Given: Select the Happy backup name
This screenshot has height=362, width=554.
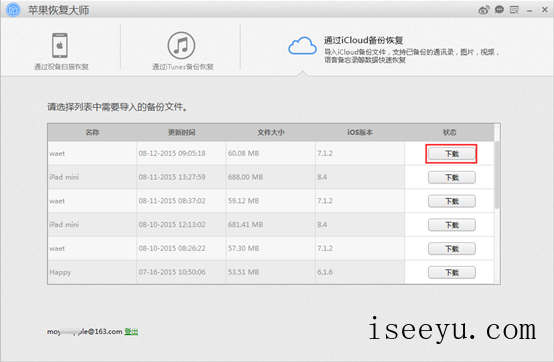Looking at the screenshot, I should (60, 273).
